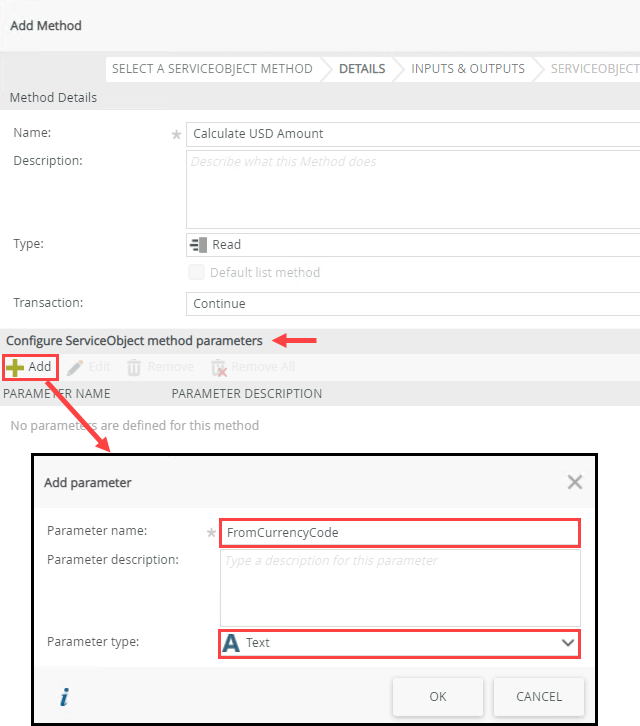Open the Type dropdown showing Read
640x726 pixels.
coord(413,244)
